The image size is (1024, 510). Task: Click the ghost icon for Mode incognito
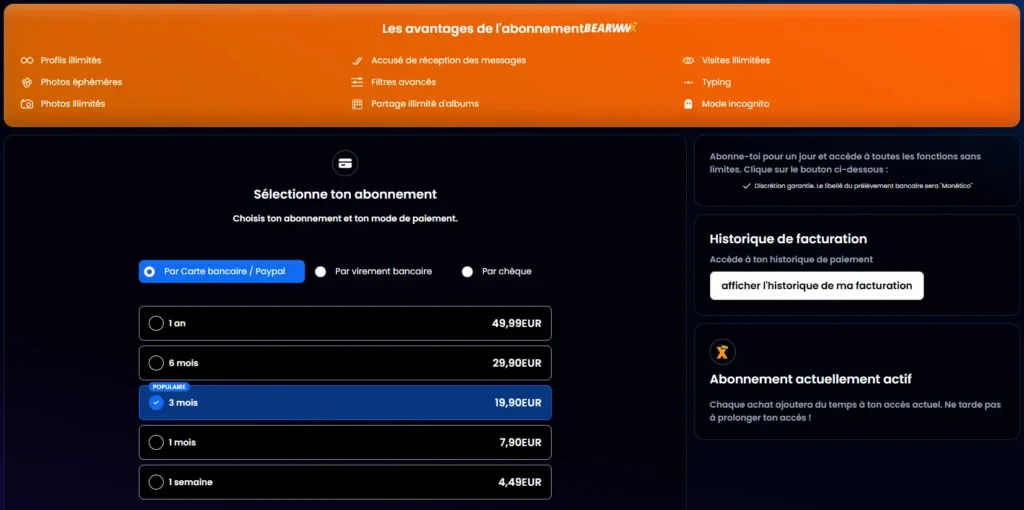(x=688, y=104)
